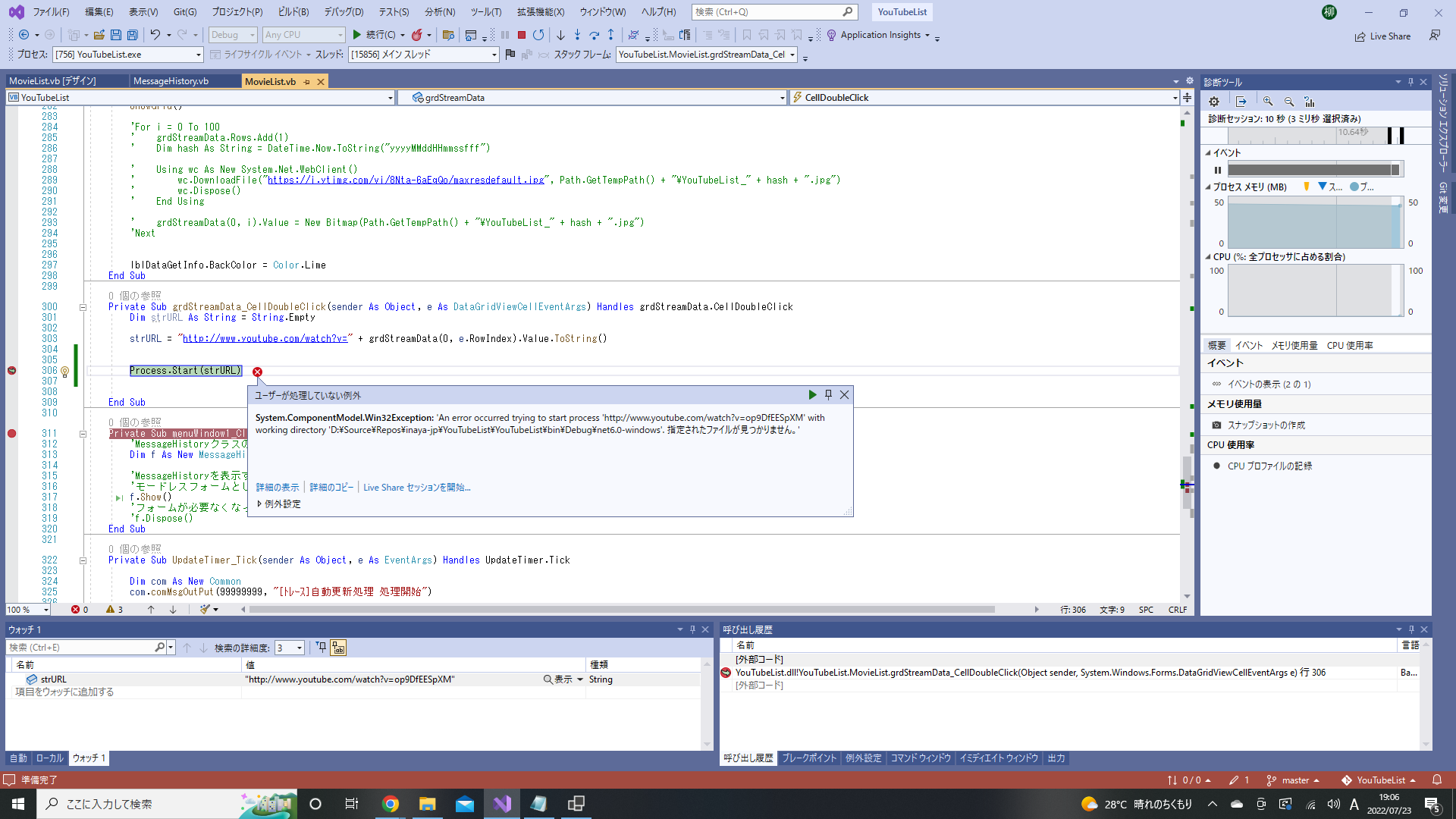The width and height of the screenshot is (1456, 819).
Task: Click the notifications bell in the status bar
Action: (1437, 780)
